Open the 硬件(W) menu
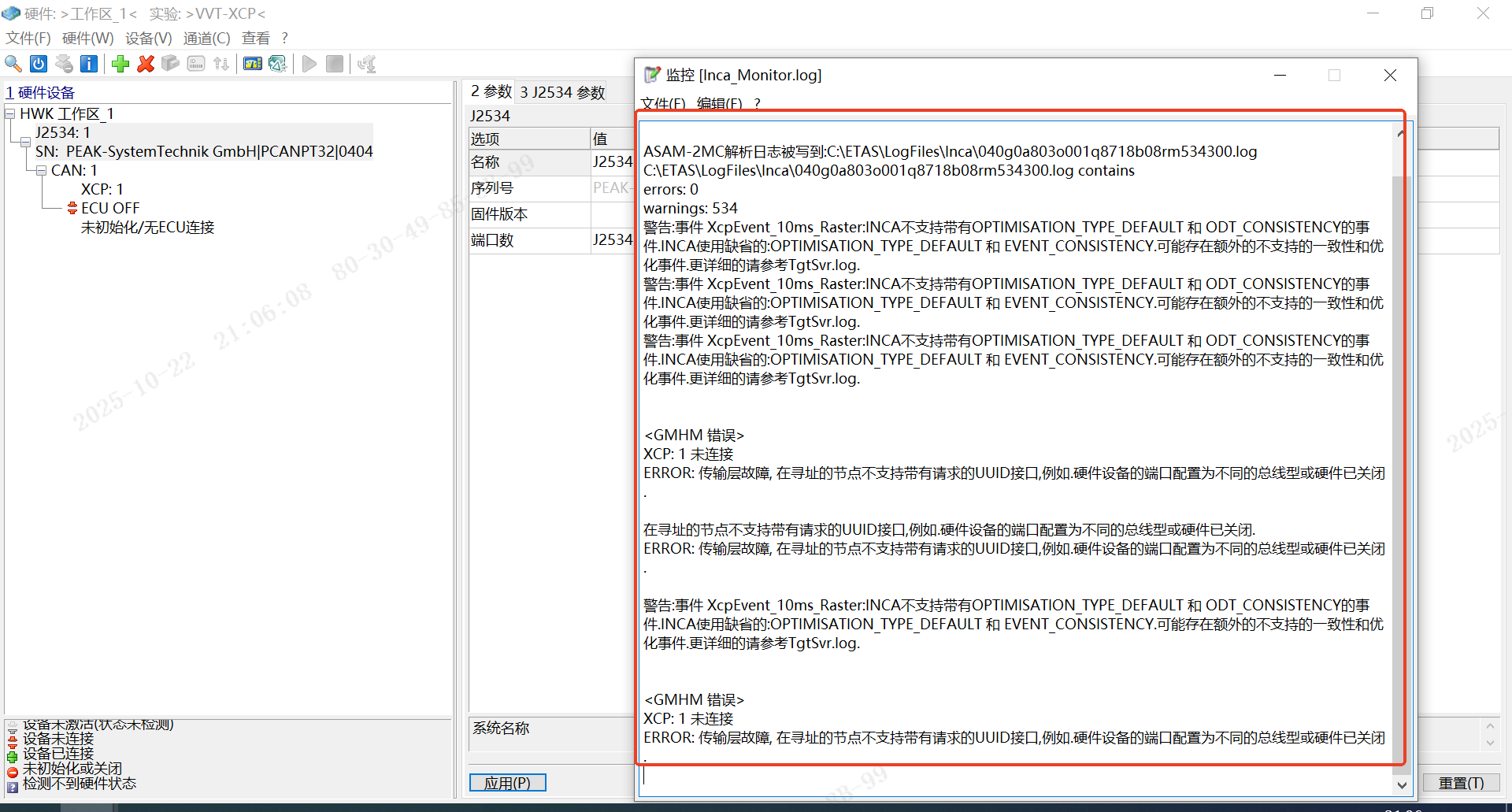 pyautogui.click(x=88, y=39)
